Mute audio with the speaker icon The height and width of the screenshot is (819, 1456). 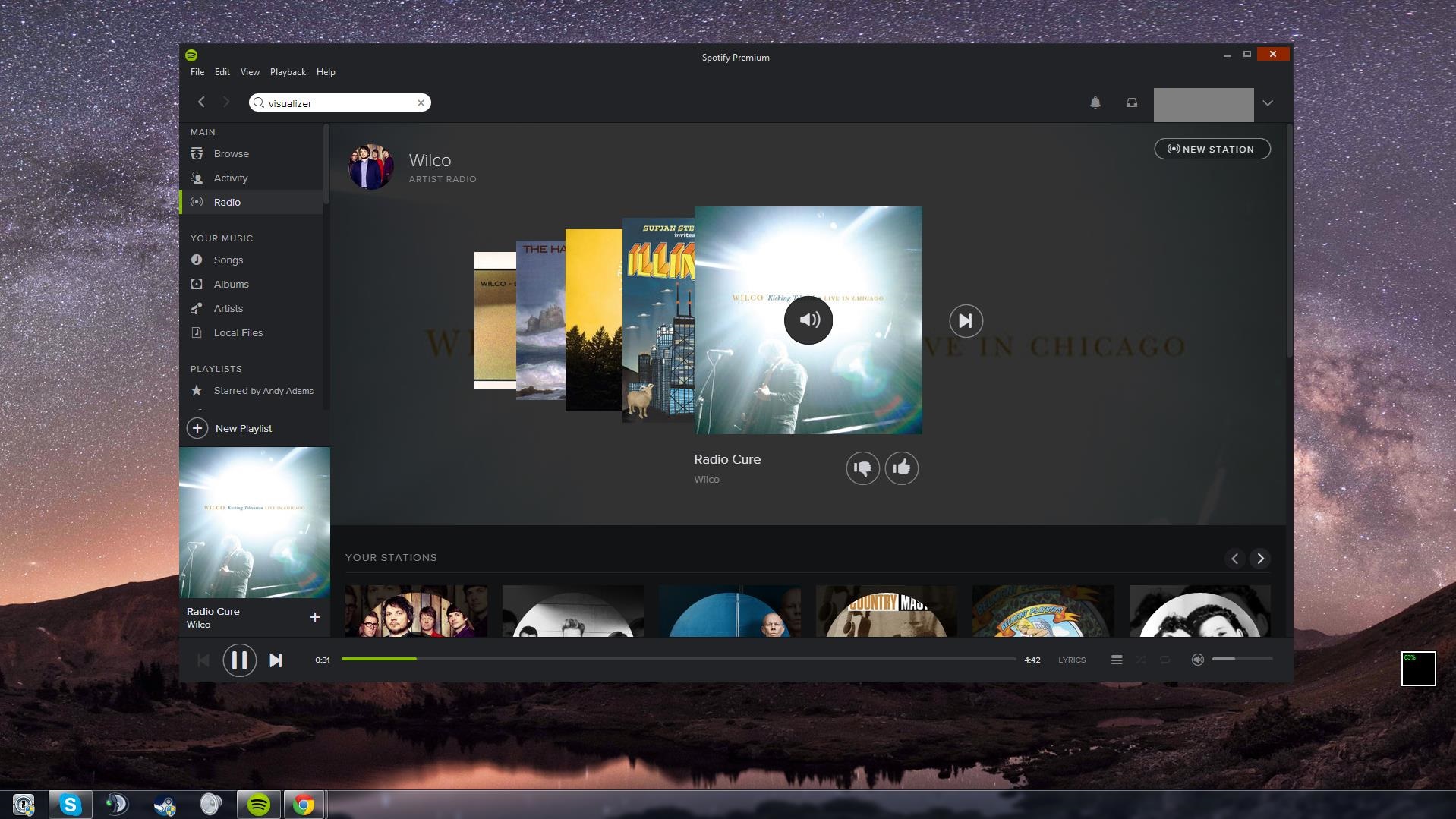[1197, 660]
